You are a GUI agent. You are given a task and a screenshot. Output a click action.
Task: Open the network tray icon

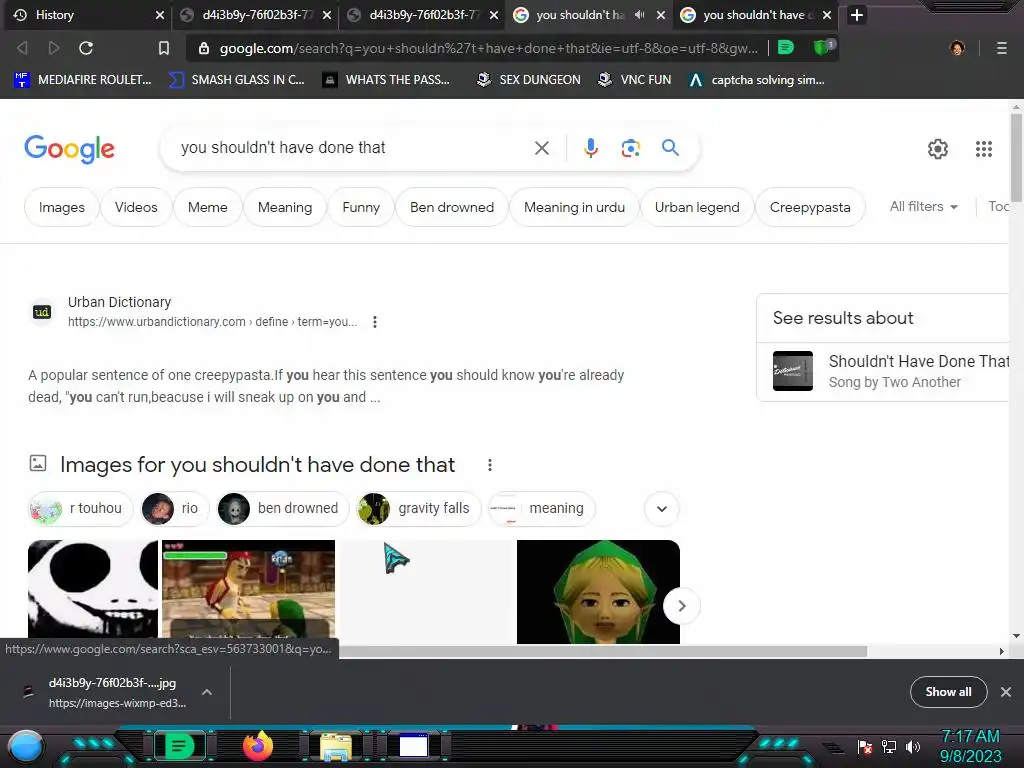889,746
